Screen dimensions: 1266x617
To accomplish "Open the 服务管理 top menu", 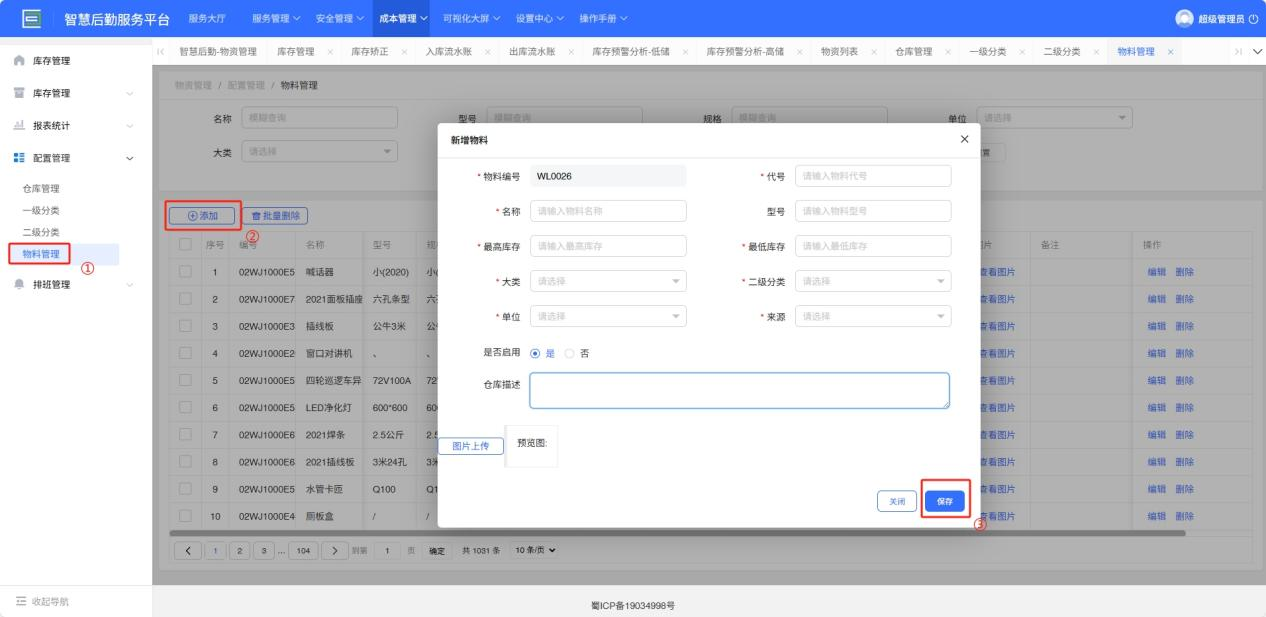I will 276,18.
